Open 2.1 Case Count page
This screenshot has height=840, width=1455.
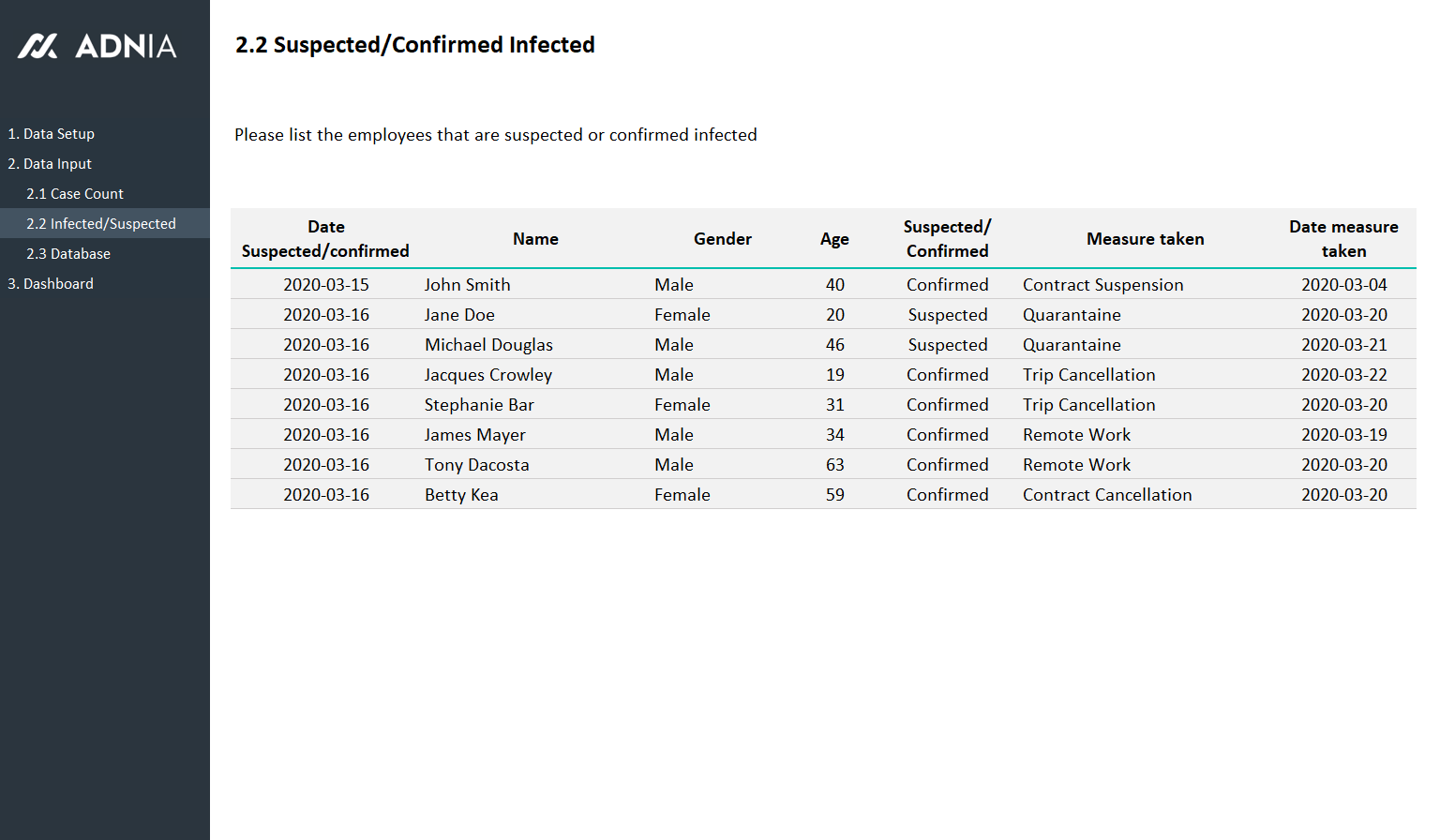click(x=75, y=194)
